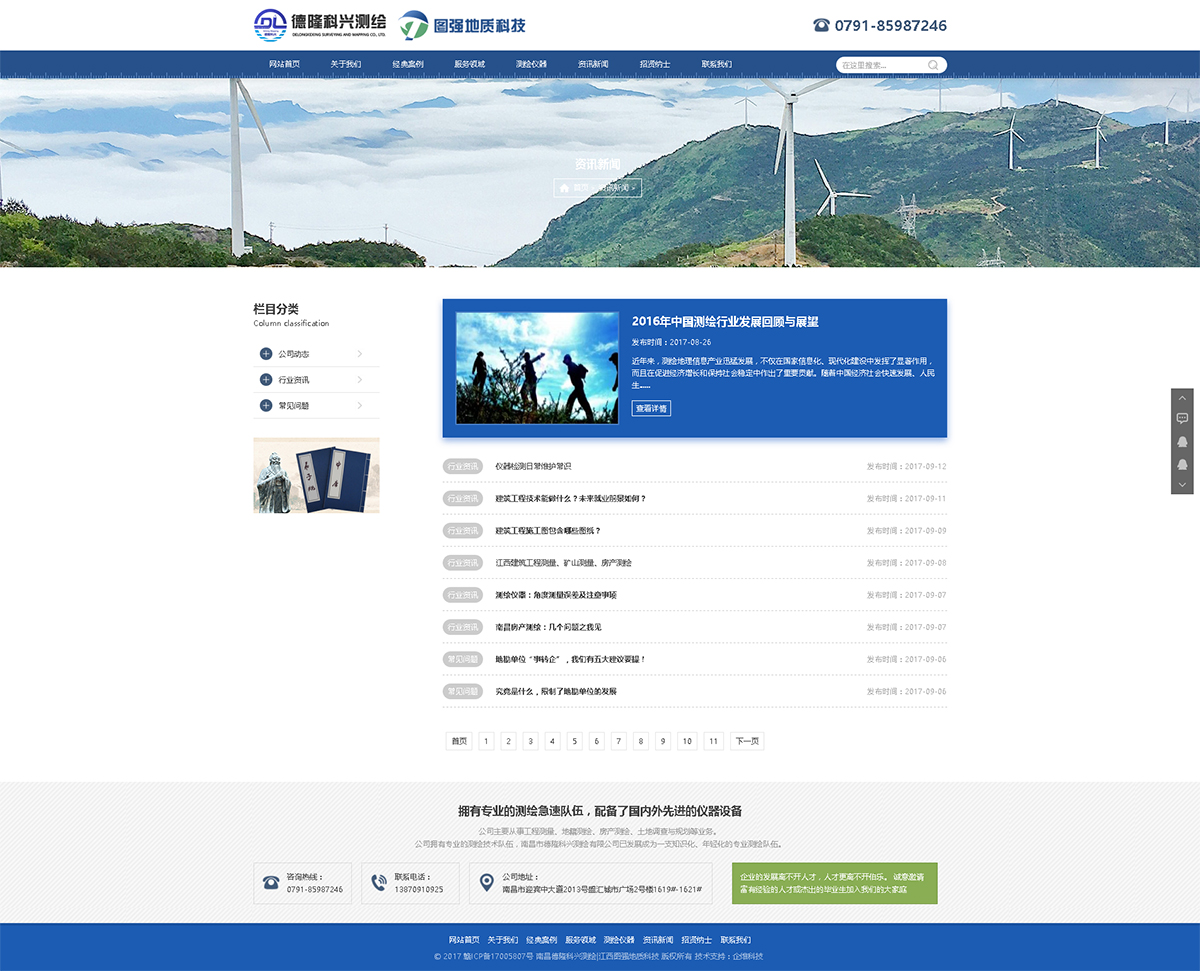Viewport: 1200px width, 971px height.
Task: Expand the 行业资讯 category chevron
Action: pyautogui.click(x=360, y=380)
